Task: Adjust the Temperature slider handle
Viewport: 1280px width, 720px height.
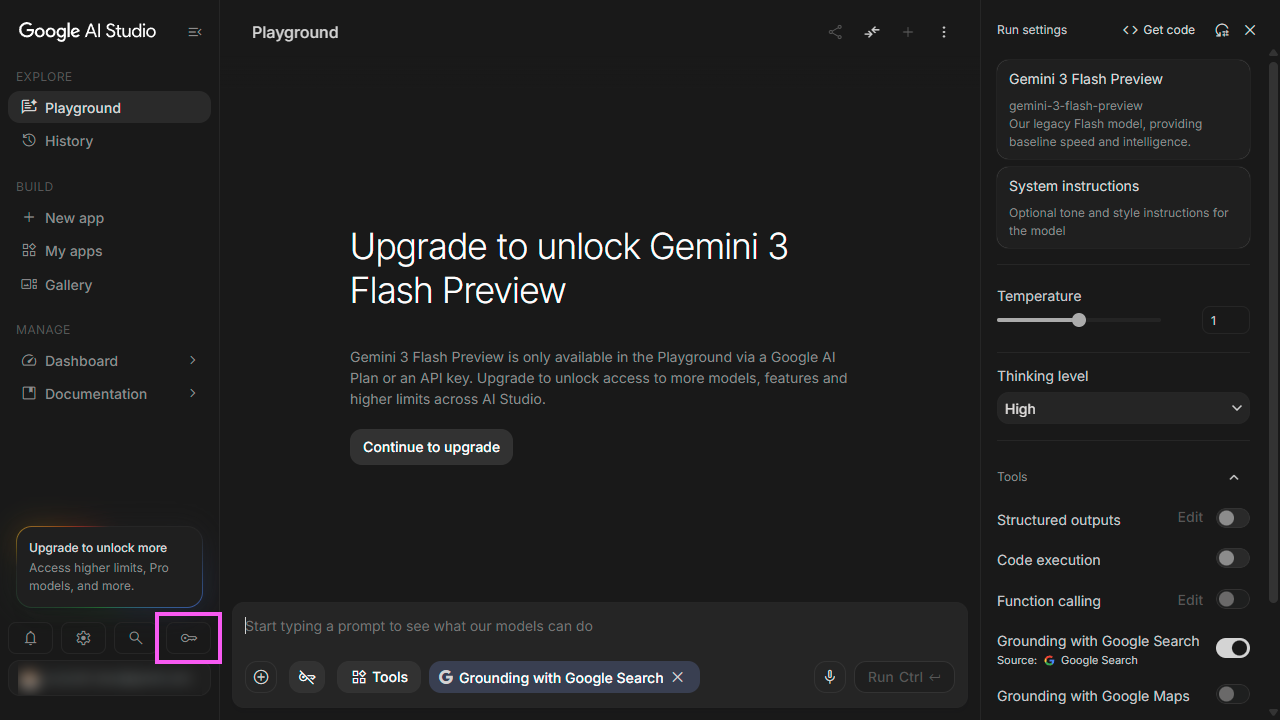Action: click(x=1079, y=320)
